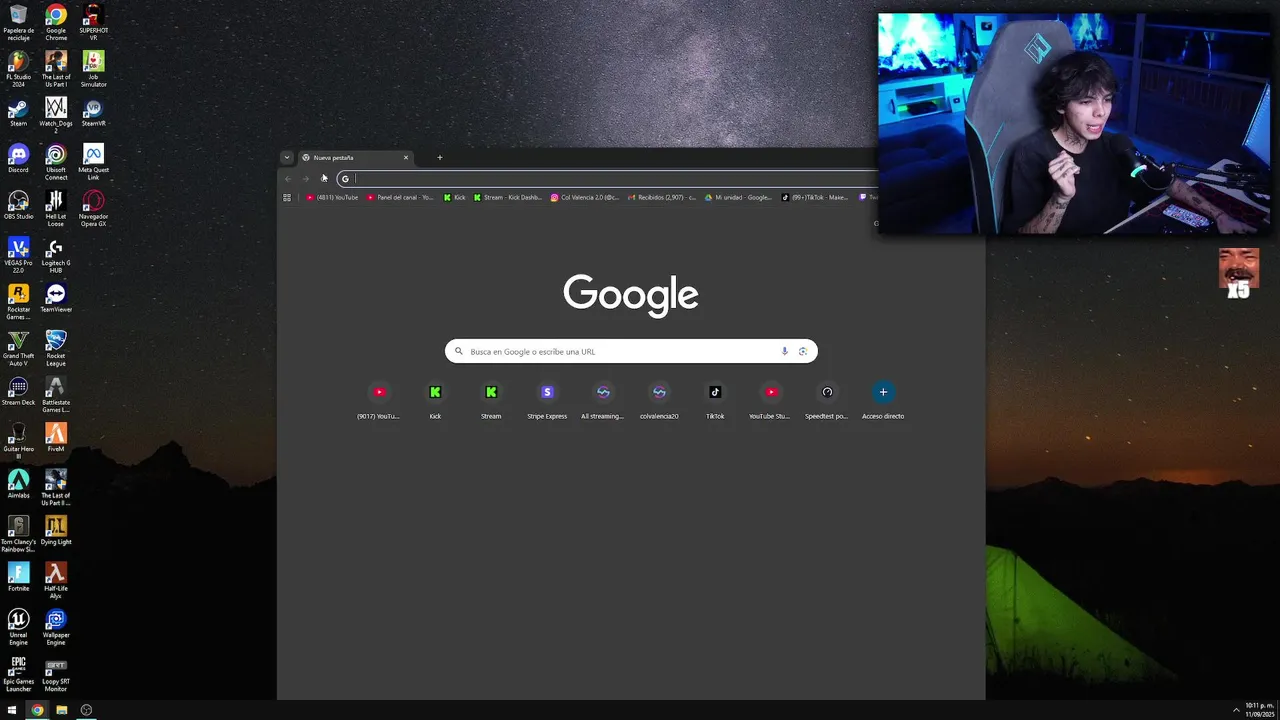Open the Unreal Engine desktop icon
This screenshot has height=720, width=1280.
pos(18,627)
